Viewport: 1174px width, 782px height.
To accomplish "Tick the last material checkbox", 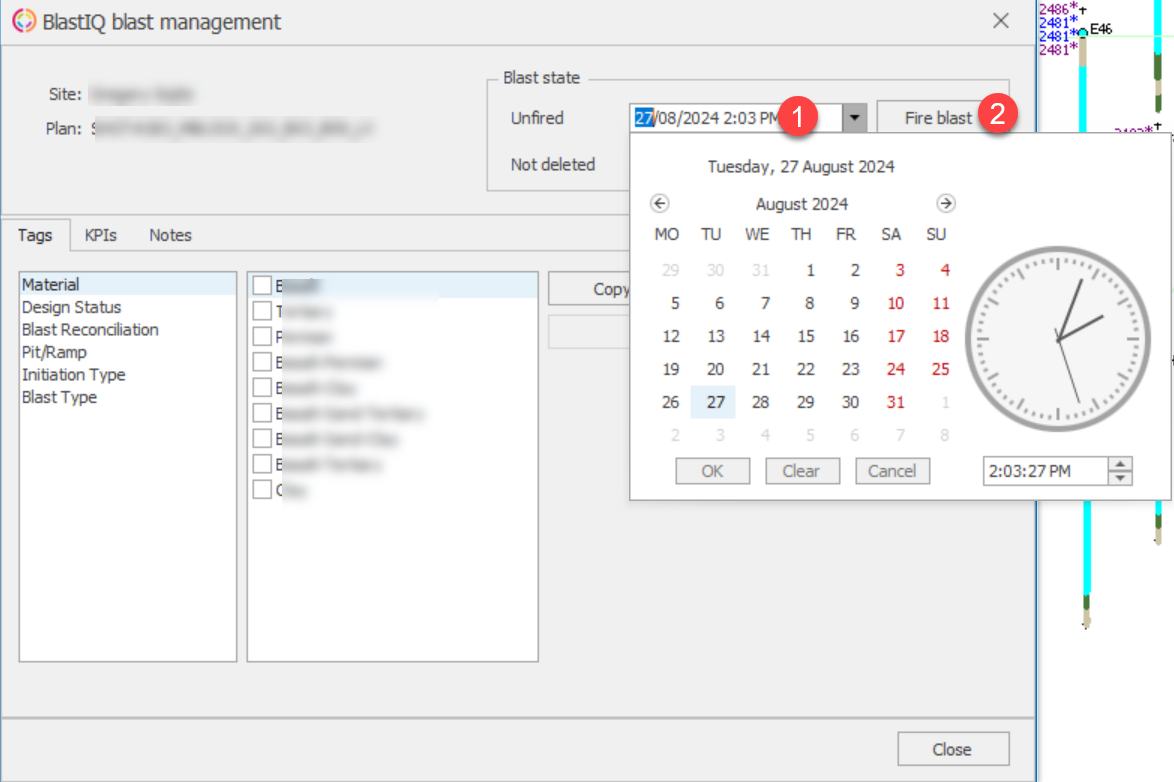I will coord(262,489).
